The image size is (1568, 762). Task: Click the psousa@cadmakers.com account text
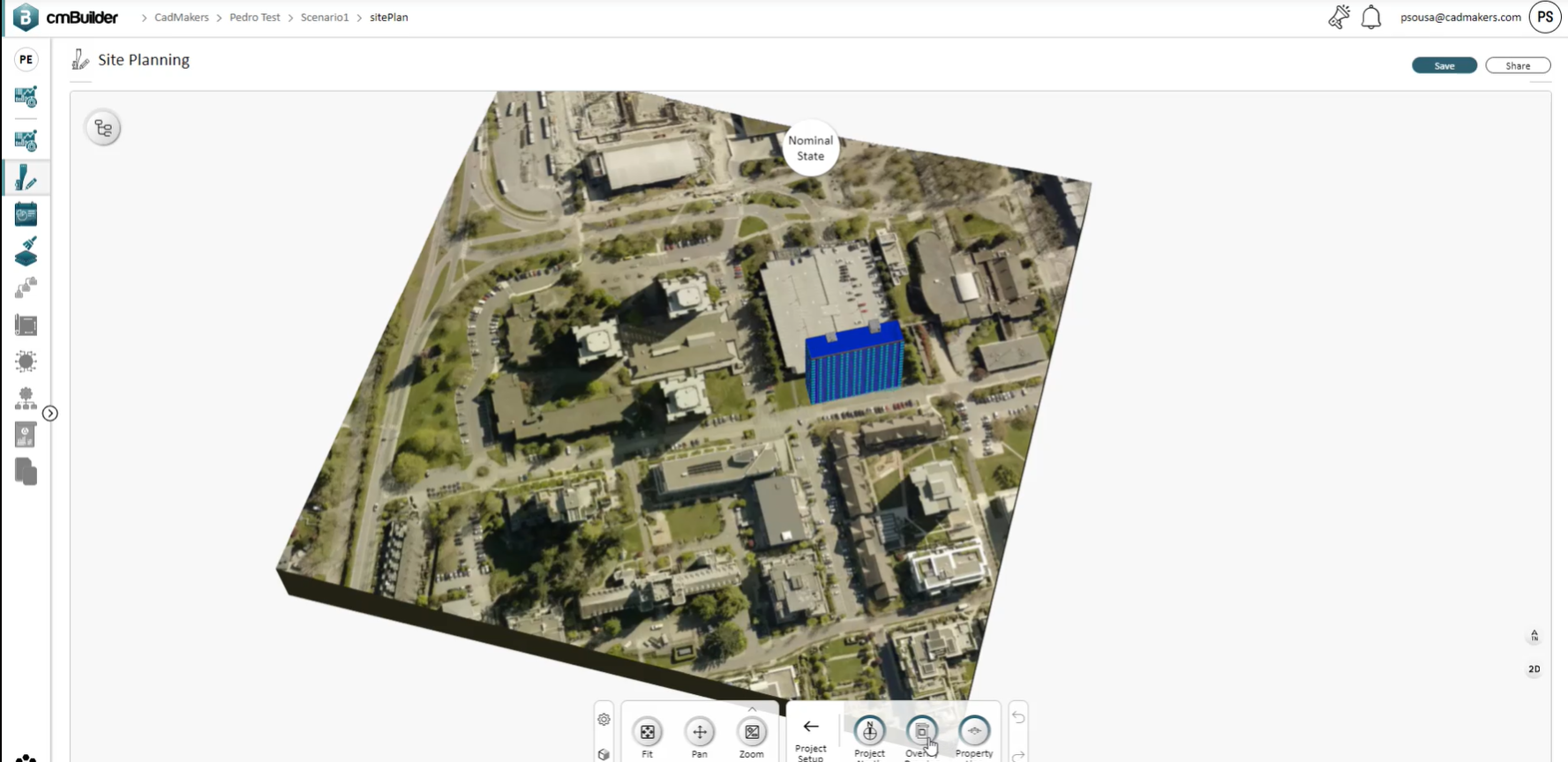(1460, 17)
